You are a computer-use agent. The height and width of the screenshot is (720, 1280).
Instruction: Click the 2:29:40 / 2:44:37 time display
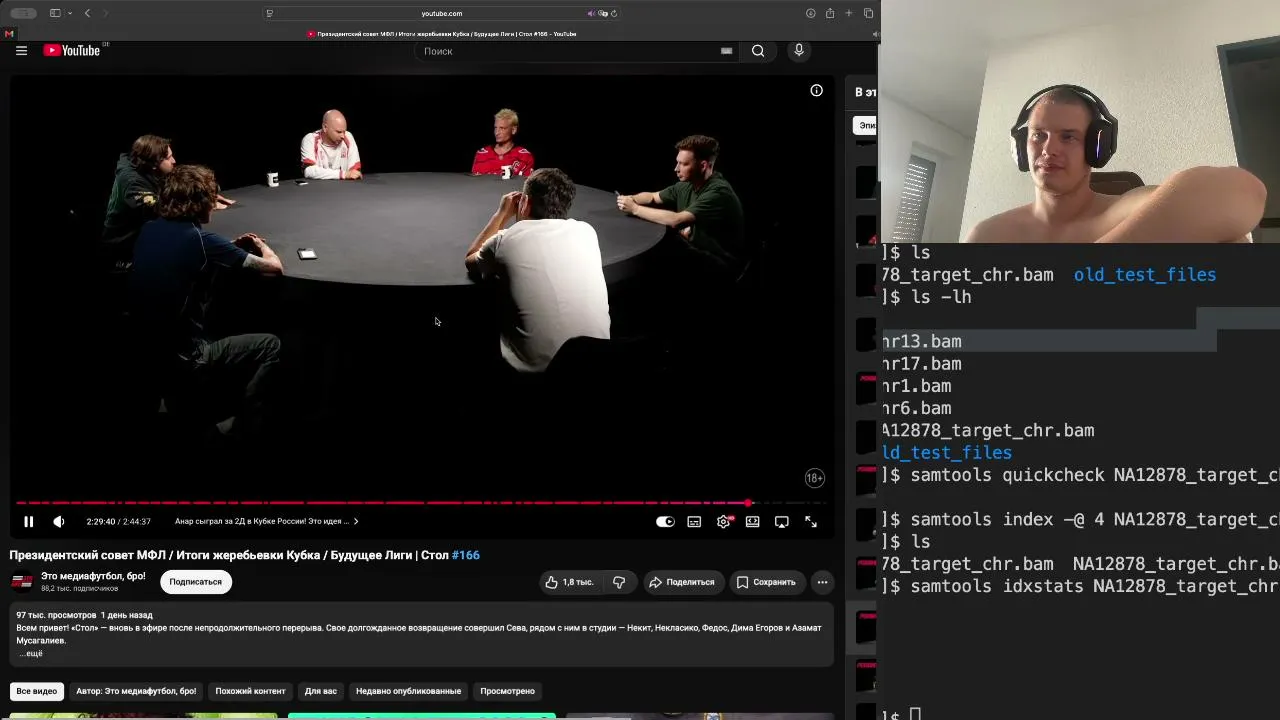pos(119,521)
